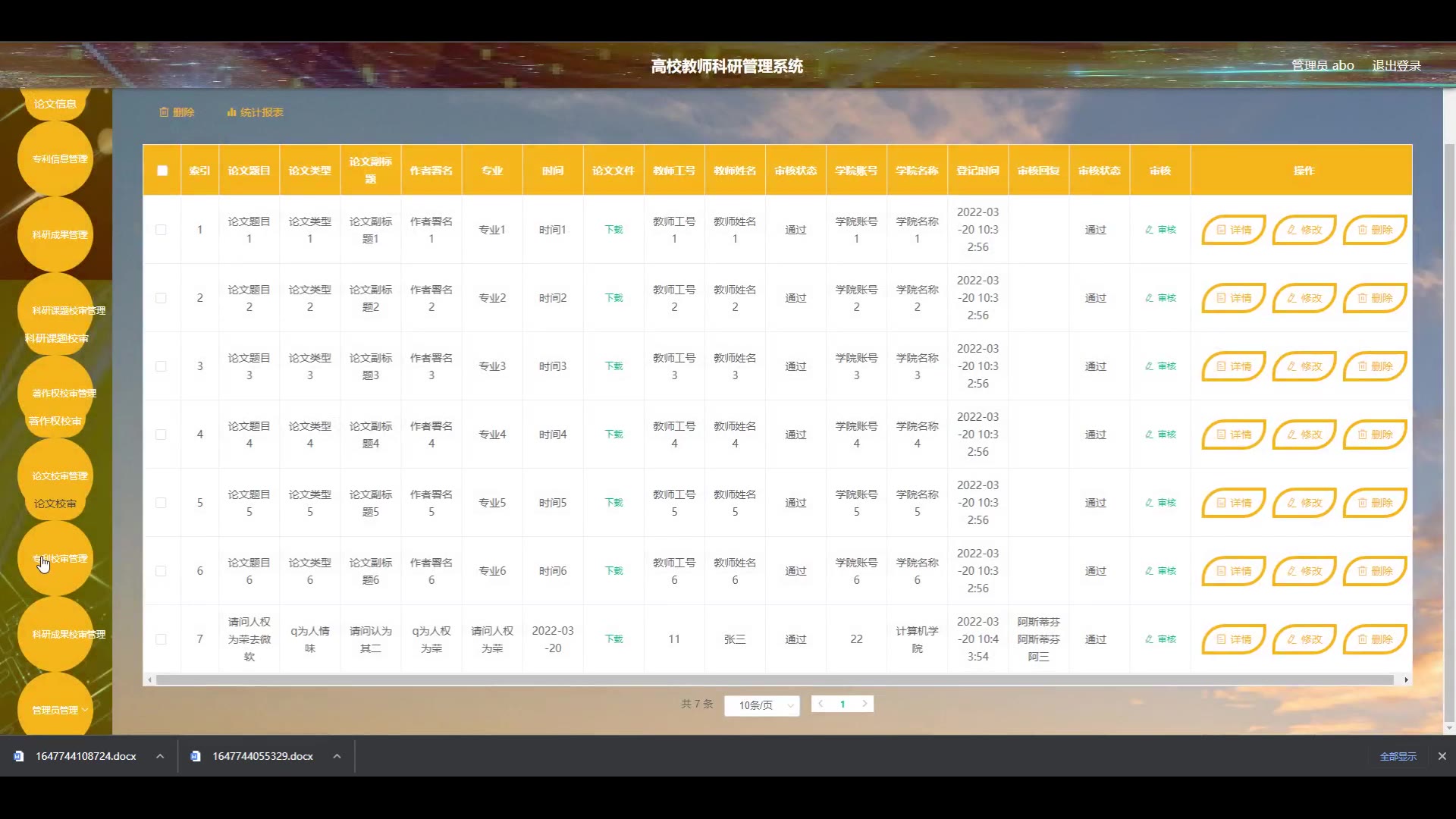
Task: Select 著作权校审 submenu item
Action: 55,421
